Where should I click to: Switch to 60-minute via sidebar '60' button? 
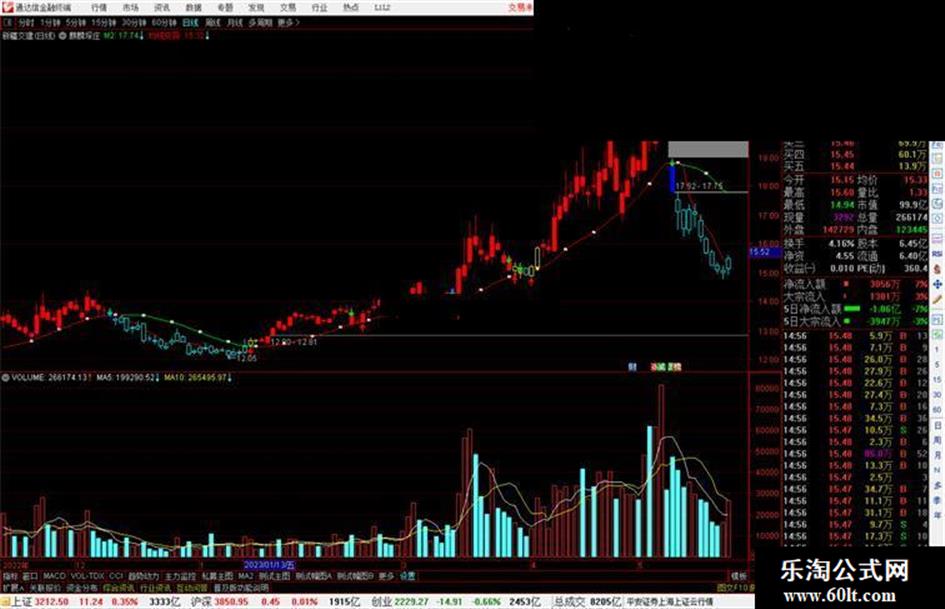(x=937, y=410)
